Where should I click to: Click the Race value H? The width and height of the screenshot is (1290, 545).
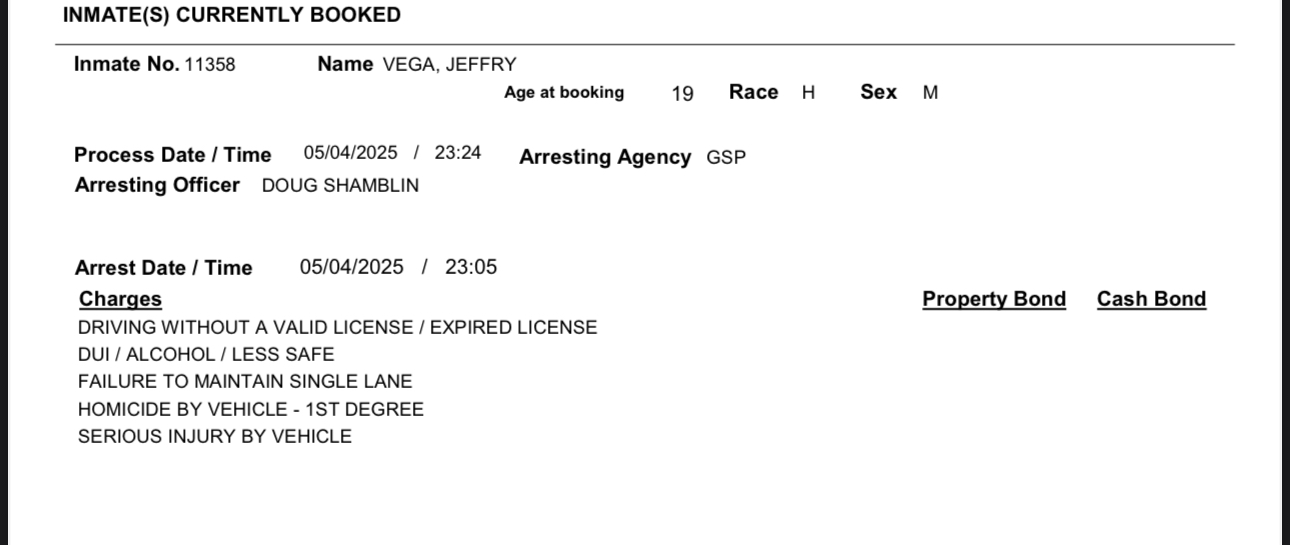(809, 93)
